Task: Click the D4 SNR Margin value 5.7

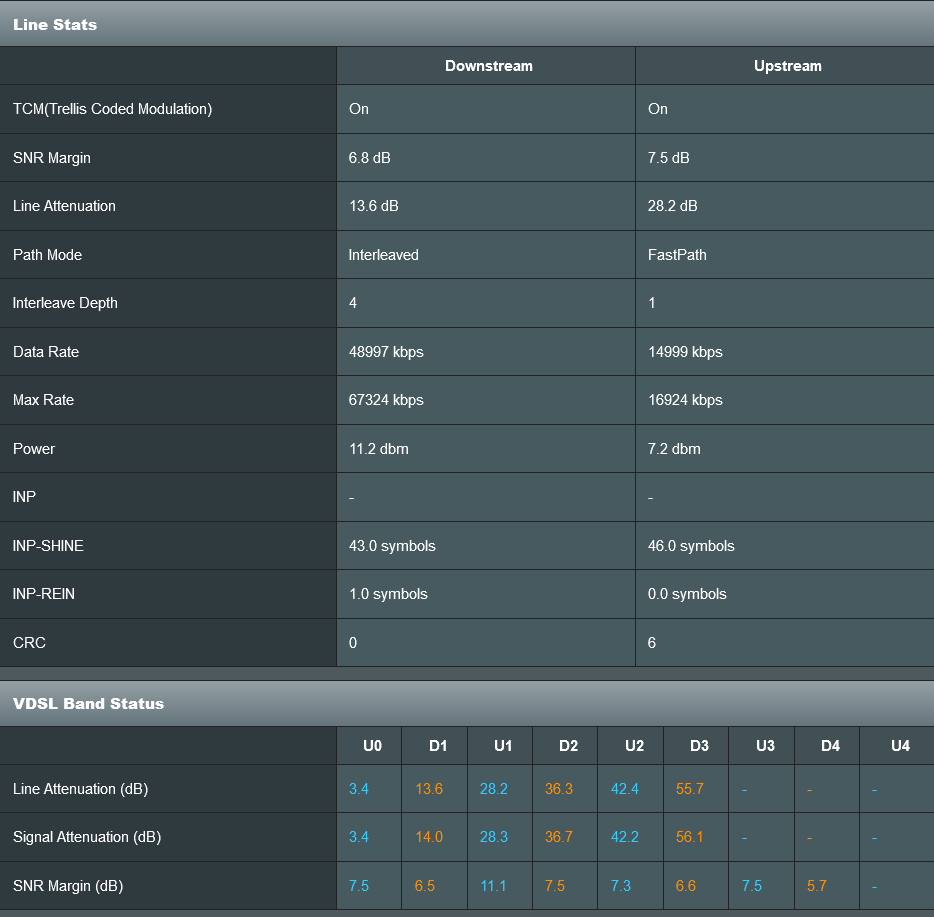Action: pos(816,886)
